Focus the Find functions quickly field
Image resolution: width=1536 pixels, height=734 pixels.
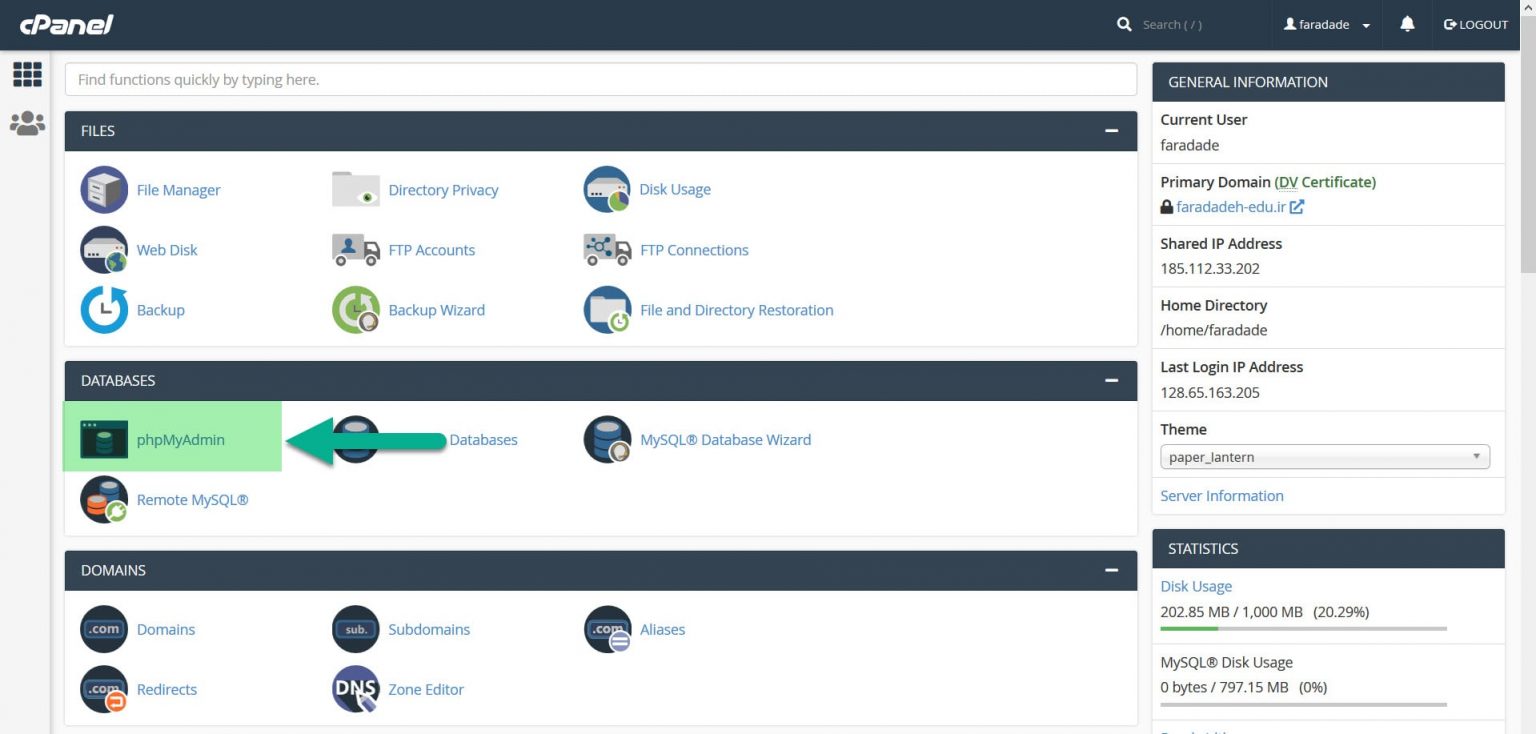pyautogui.click(x=601, y=79)
